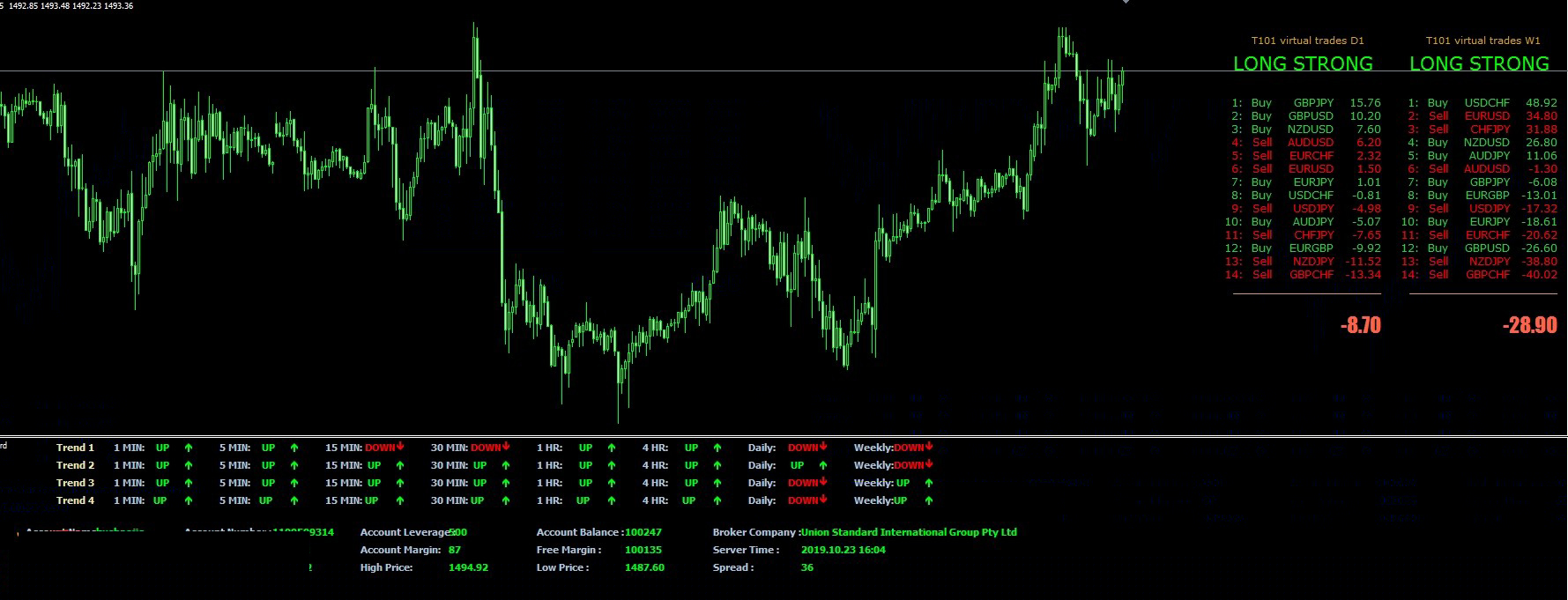Click Trend 4's 15 MIN up arrow
This screenshot has height=600, width=1568.
[x=400, y=500]
